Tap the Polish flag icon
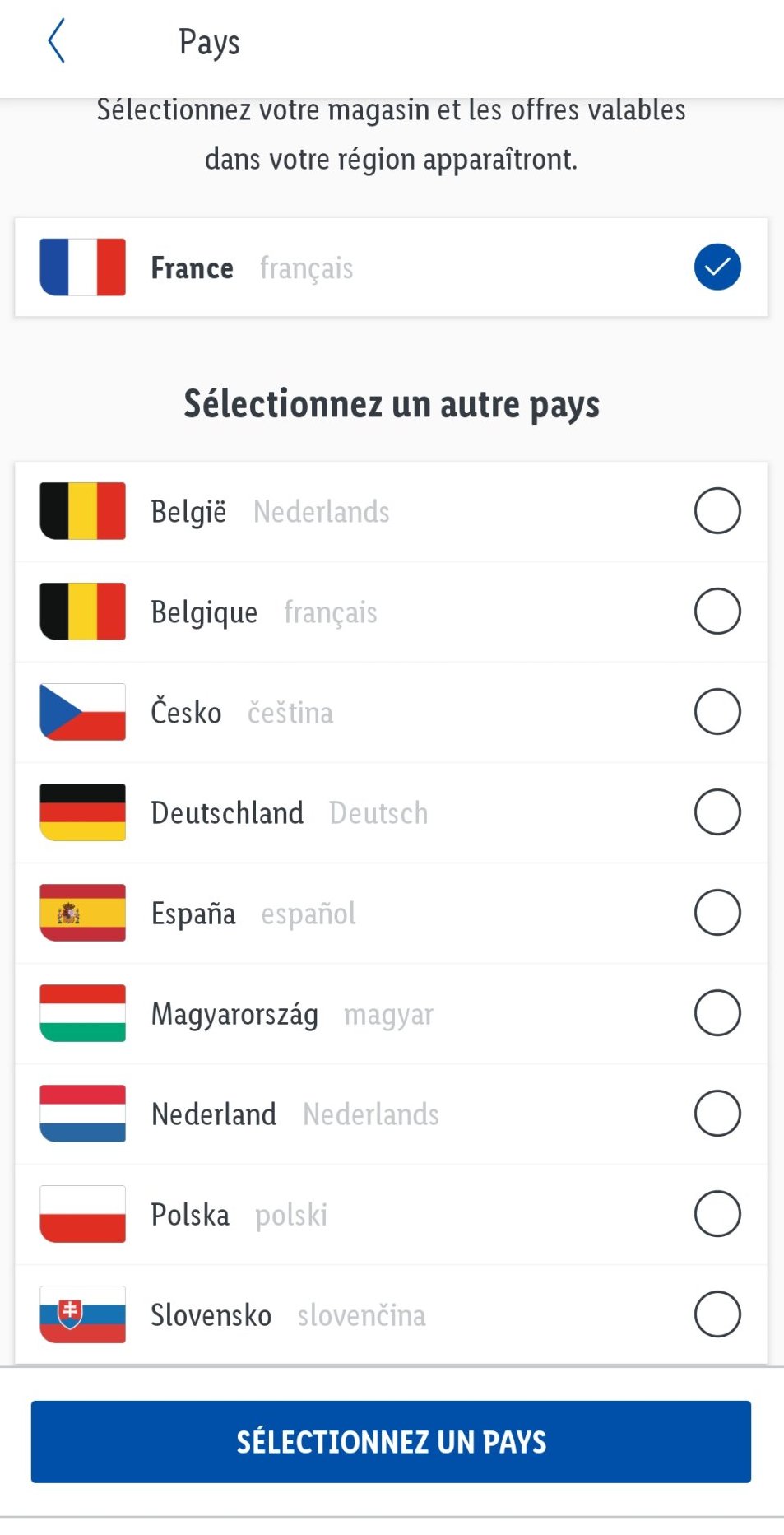The height and width of the screenshot is (1535, 784). pos(82,1214)
